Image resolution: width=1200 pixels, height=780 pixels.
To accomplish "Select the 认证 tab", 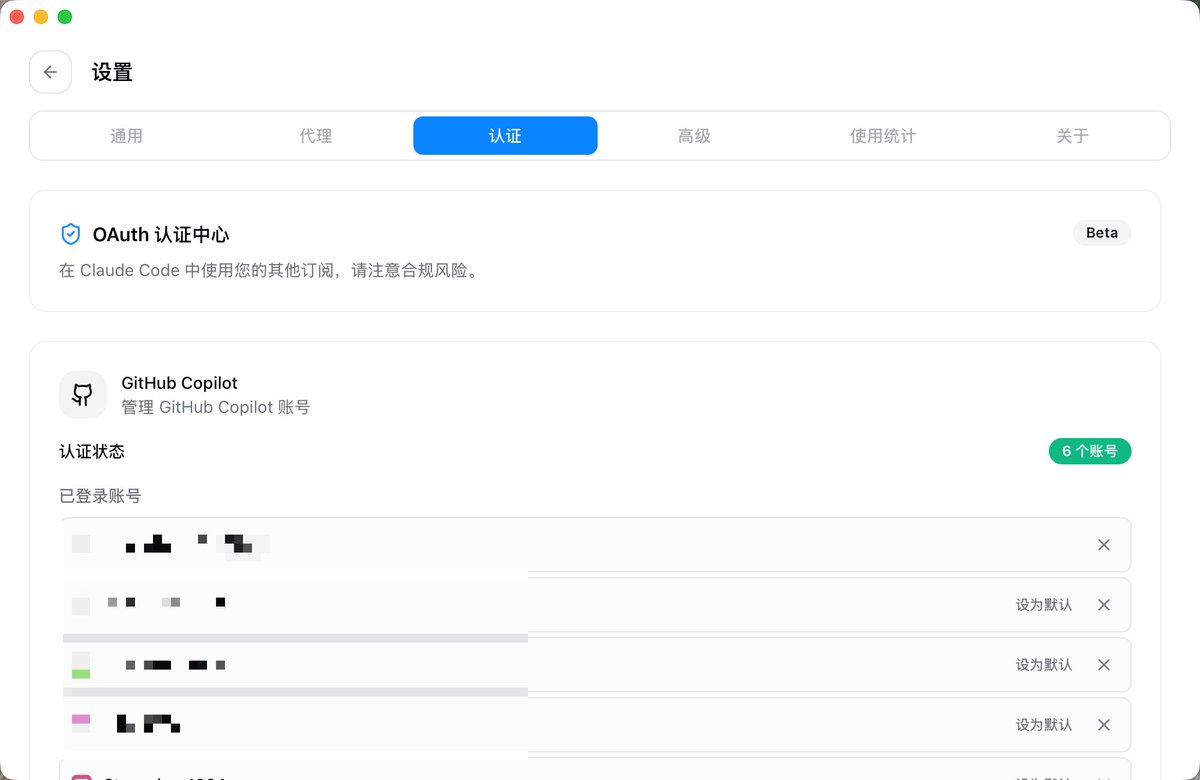I will click(x=505, y=136).
